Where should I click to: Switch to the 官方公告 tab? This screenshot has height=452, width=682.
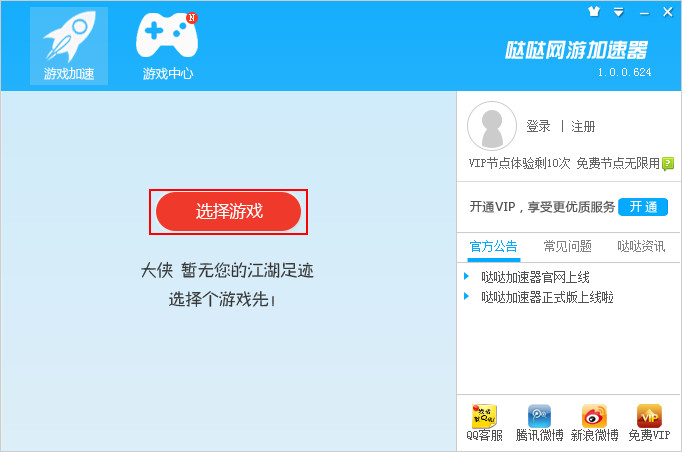[493, 247]
